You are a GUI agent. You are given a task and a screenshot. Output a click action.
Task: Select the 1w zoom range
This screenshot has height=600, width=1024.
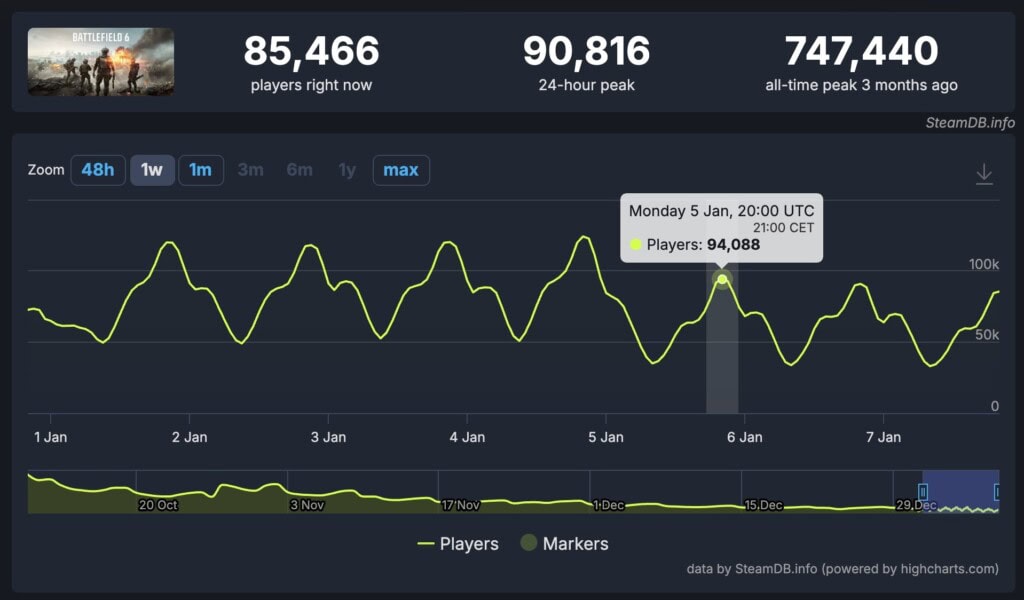[151, 170]
